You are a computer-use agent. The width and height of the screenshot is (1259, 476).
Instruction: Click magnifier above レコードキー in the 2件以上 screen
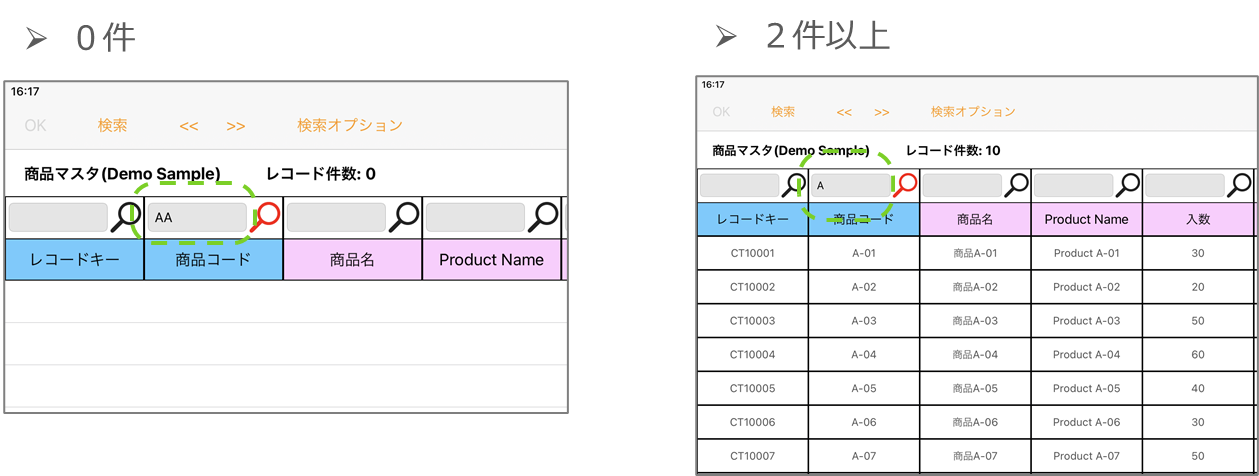795,184
